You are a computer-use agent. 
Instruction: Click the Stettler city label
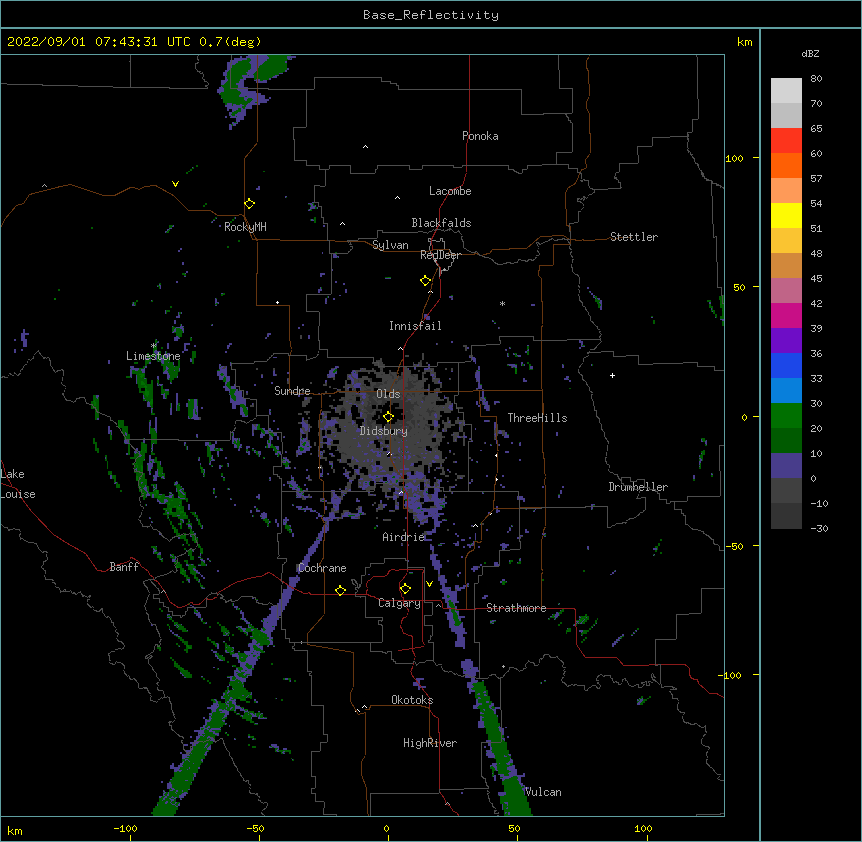(x=634, y=237)
